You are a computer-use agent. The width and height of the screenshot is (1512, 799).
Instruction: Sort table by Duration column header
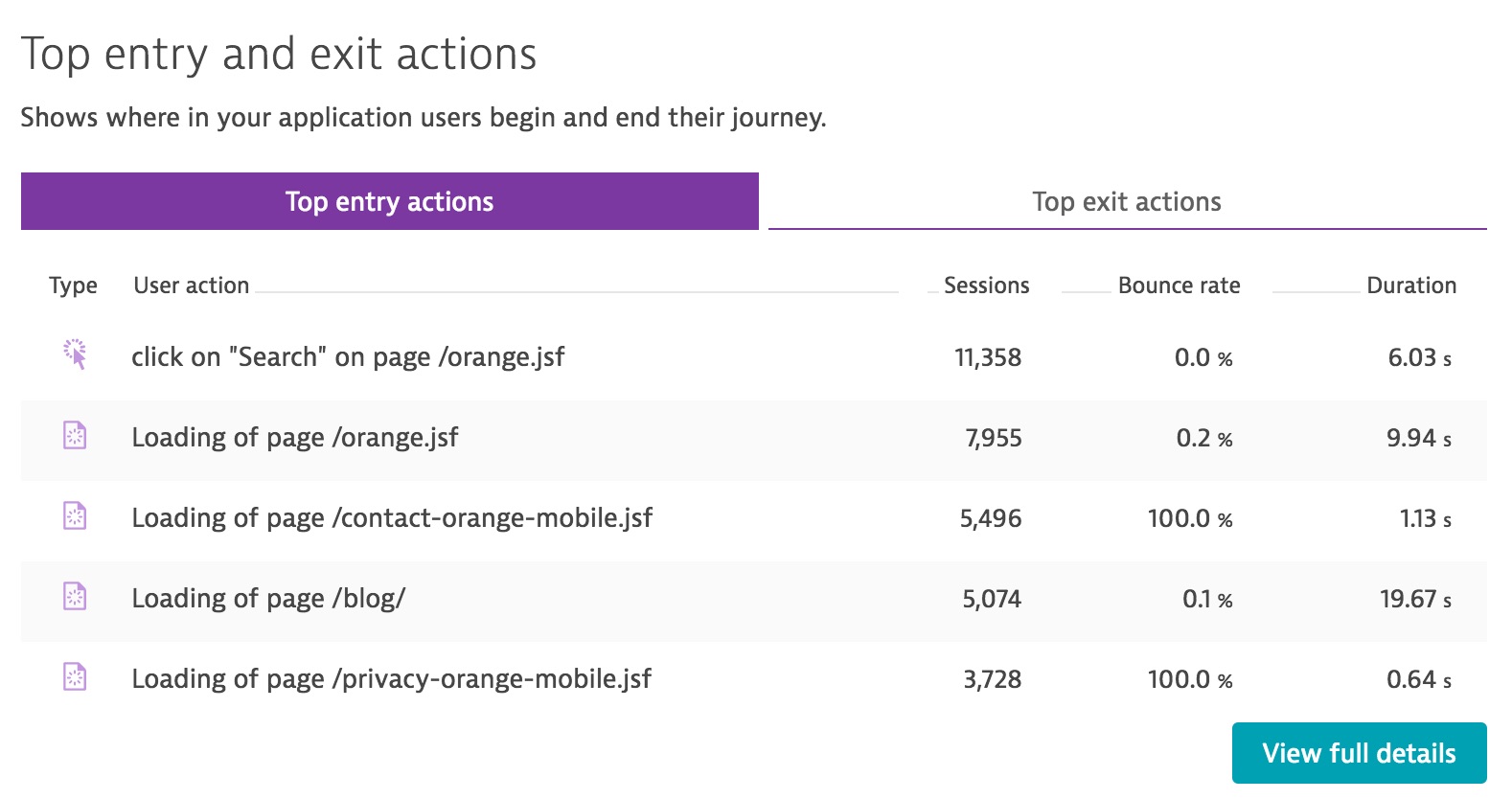point(1411,285)
